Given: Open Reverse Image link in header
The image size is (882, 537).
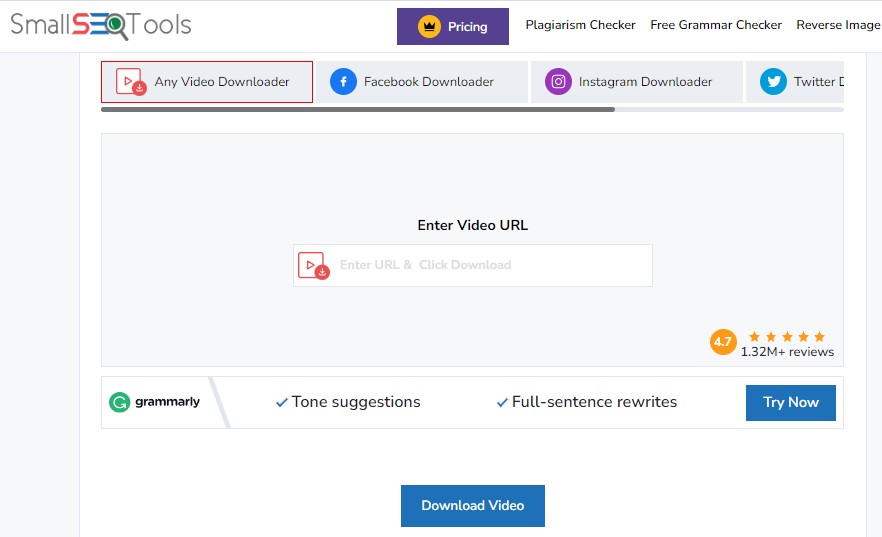Looking at the screenshot, I should click(838, 25).
